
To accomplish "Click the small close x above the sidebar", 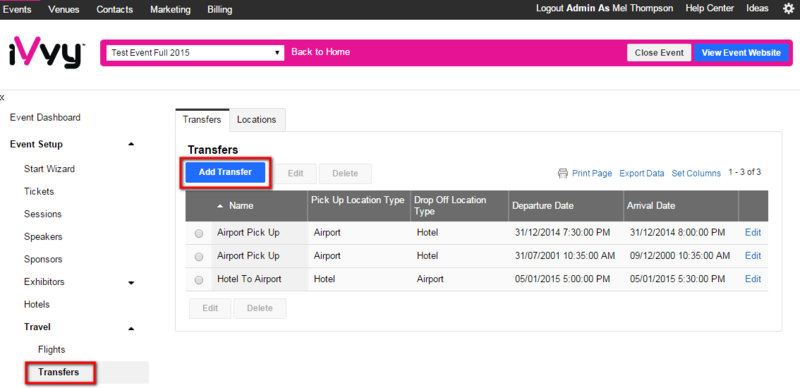I will tap(2, 97).
